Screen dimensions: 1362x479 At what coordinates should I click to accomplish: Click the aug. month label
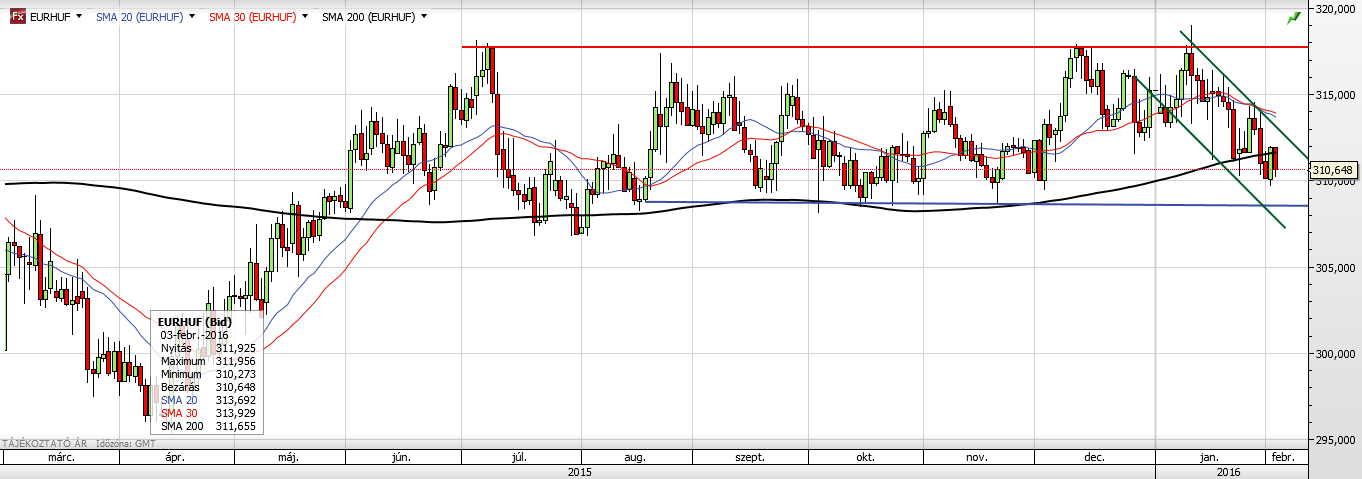(634, 457)
